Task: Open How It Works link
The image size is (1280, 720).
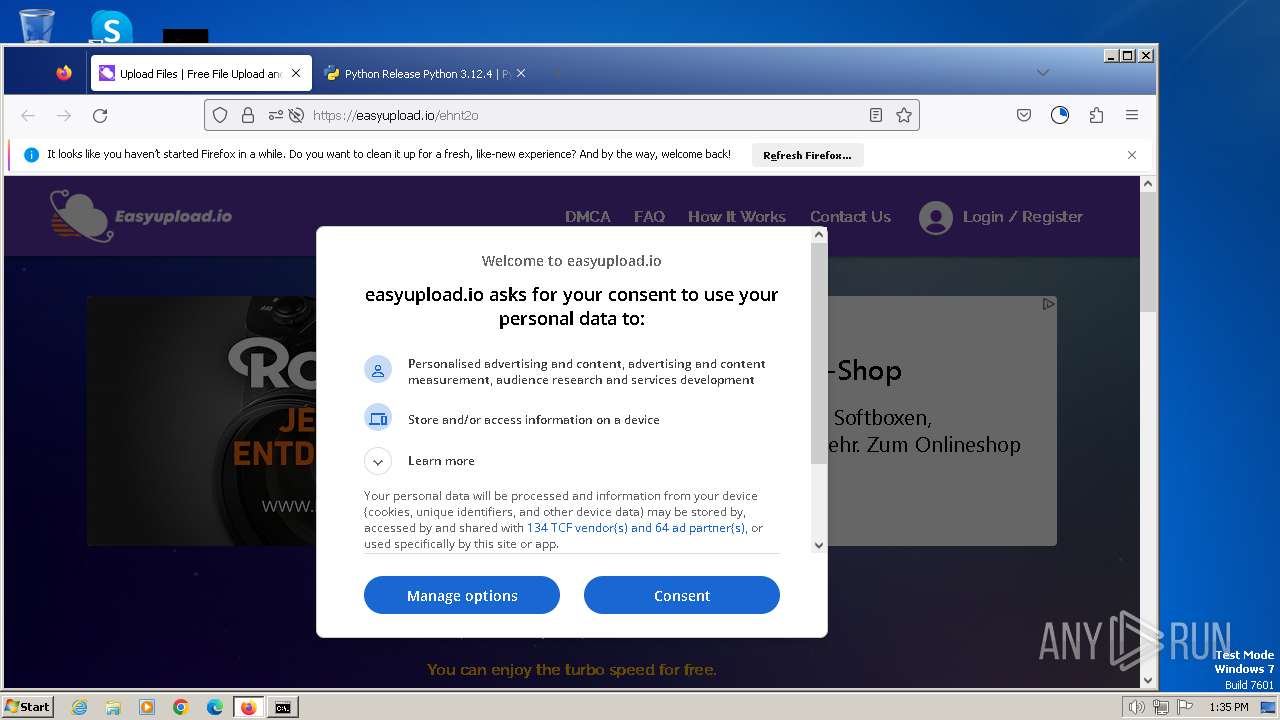Action: click(737, 216)
